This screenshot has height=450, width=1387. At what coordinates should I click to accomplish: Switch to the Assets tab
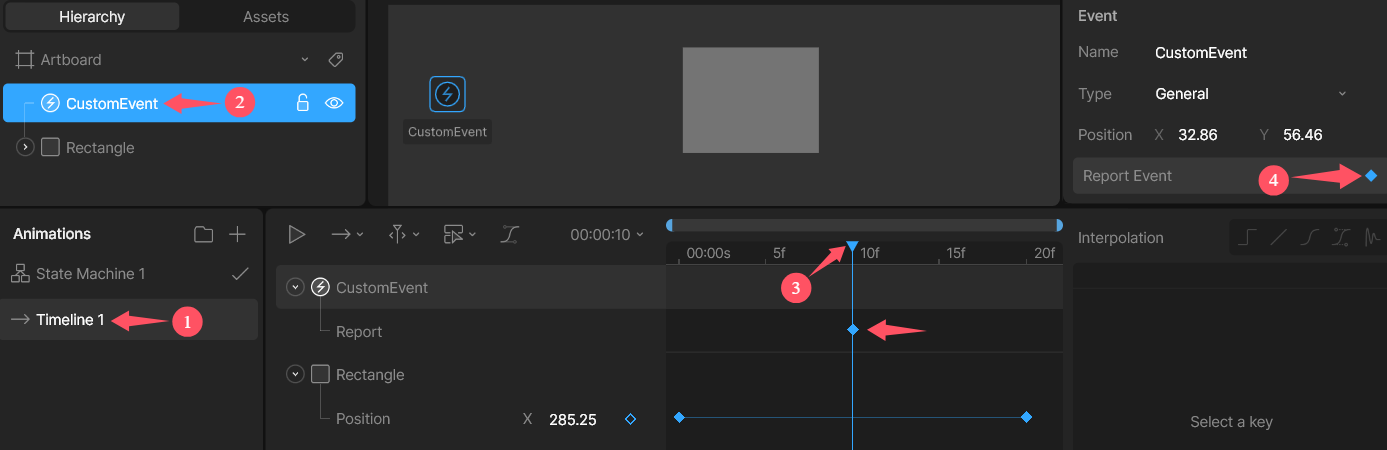point(266,17)
